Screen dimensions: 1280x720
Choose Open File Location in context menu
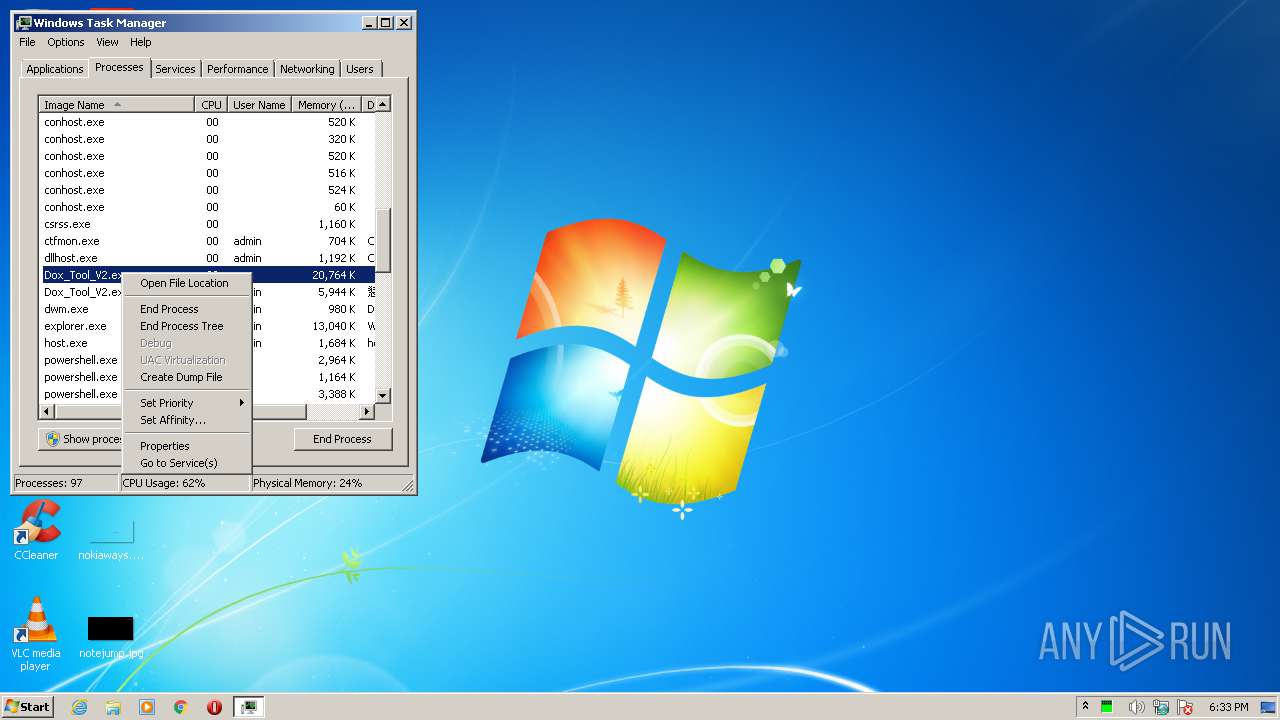(186, 283)
